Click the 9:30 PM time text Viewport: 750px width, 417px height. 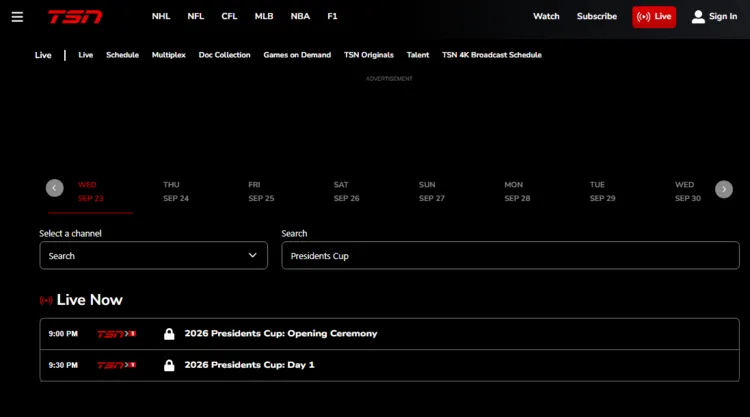point(63,365)
